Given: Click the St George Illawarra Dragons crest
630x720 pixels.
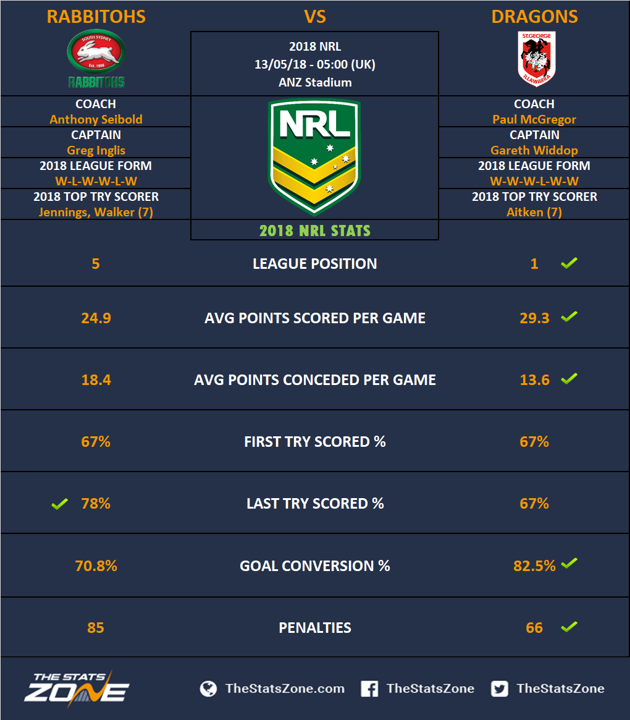Looking at the screenshot, I should pyautogui.click(x=536, y=59).
